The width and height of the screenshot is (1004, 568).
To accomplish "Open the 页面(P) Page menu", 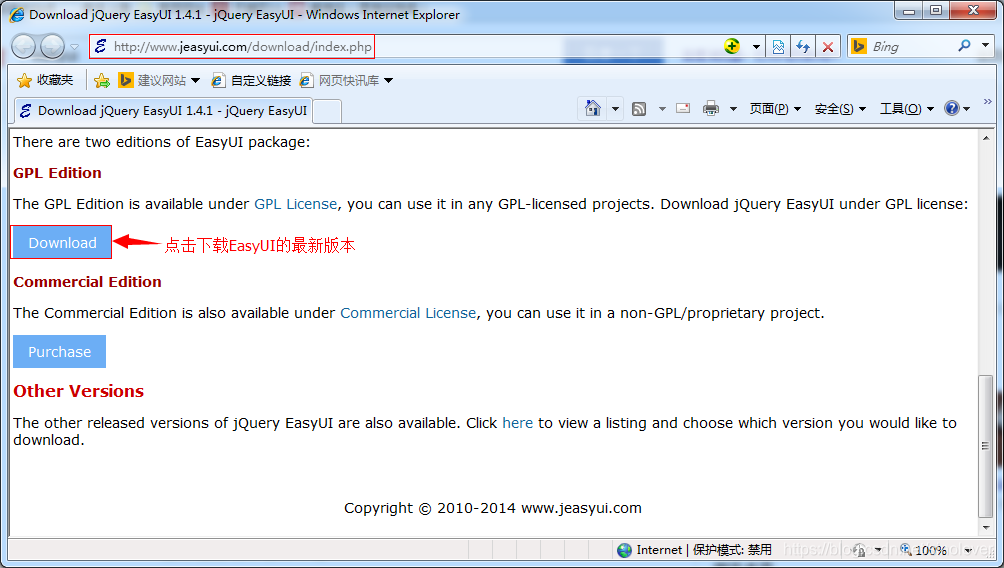I will coord(775,109).
